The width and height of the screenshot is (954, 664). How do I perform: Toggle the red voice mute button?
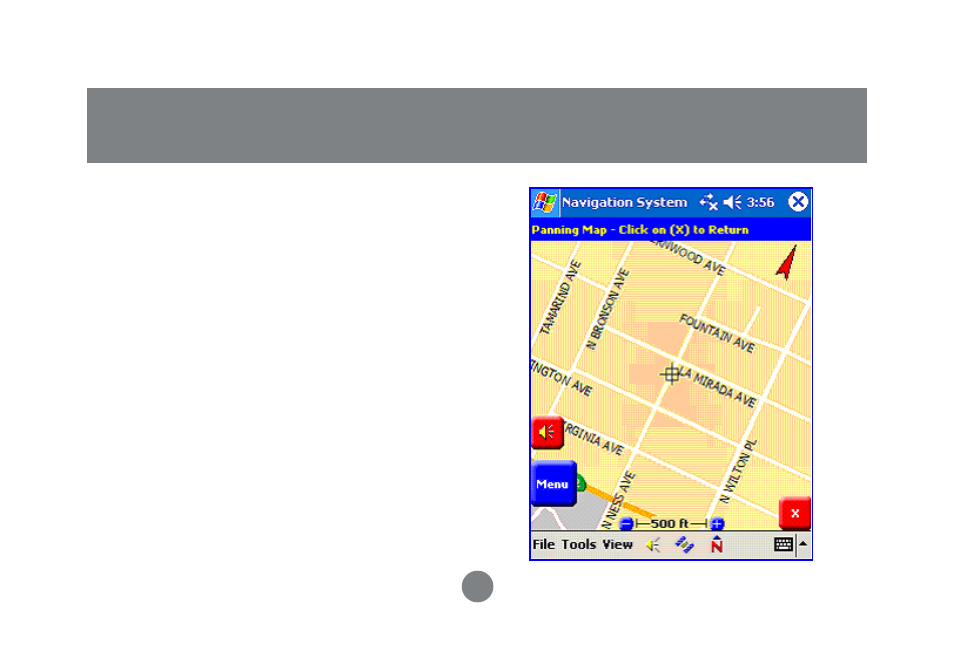pyautogui.click(x=547, y=433)
